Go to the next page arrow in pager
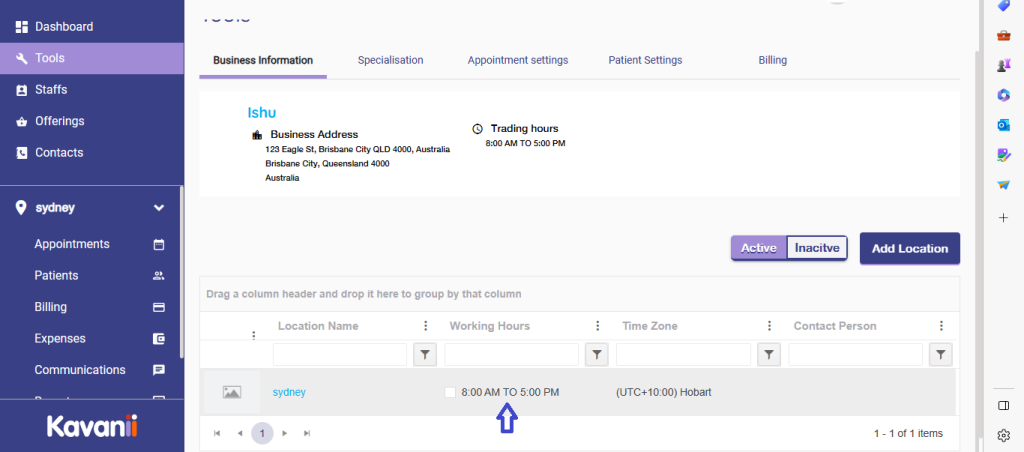1024x452 pixels. pos(285,433)
